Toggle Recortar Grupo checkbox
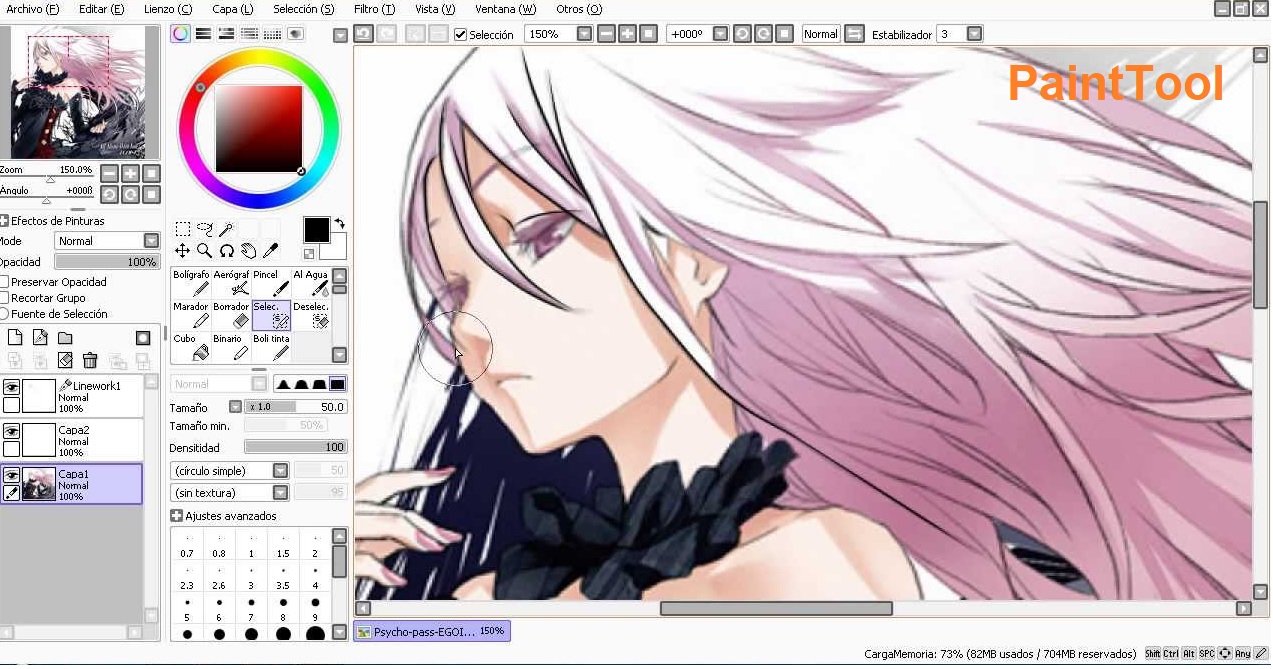Image resolution: width=1273 pixels, height=669 pixels. click(5, 298)
